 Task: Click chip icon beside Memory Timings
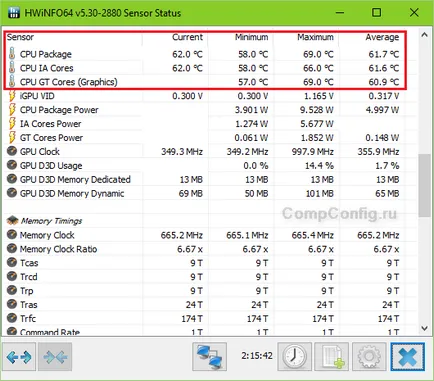(12, 220)
